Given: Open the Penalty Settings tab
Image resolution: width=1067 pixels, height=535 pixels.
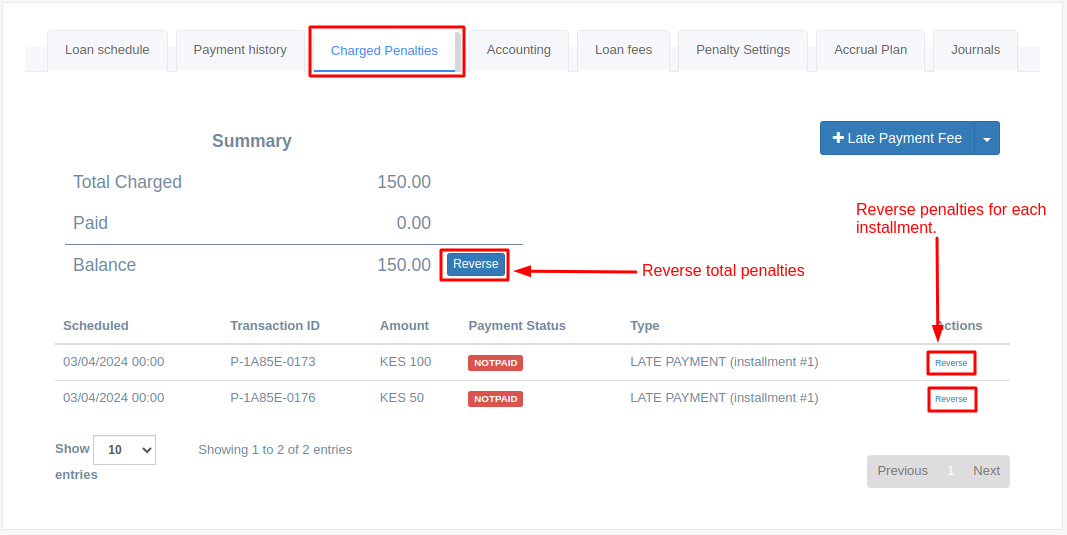Looking at the screenshot, I should 743,50.
